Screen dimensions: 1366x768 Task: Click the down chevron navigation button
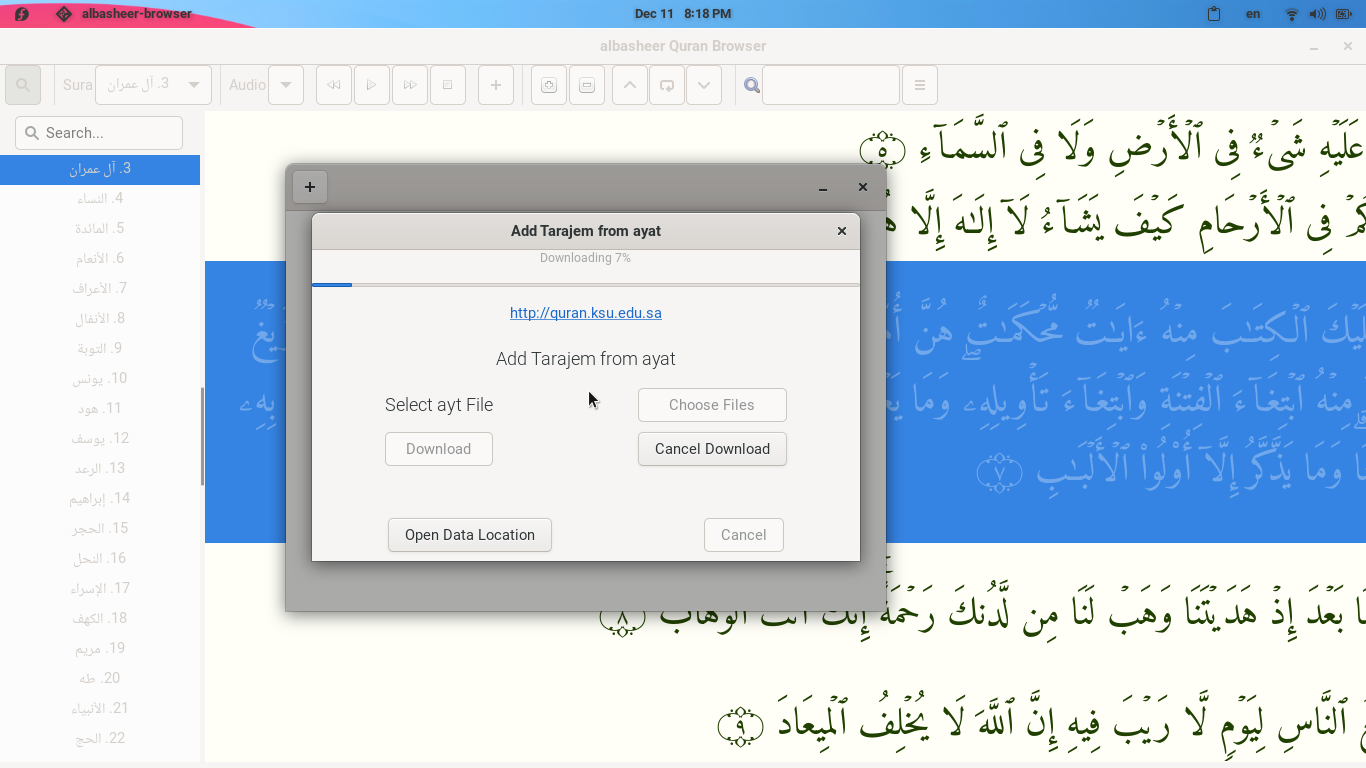[704, 85]
